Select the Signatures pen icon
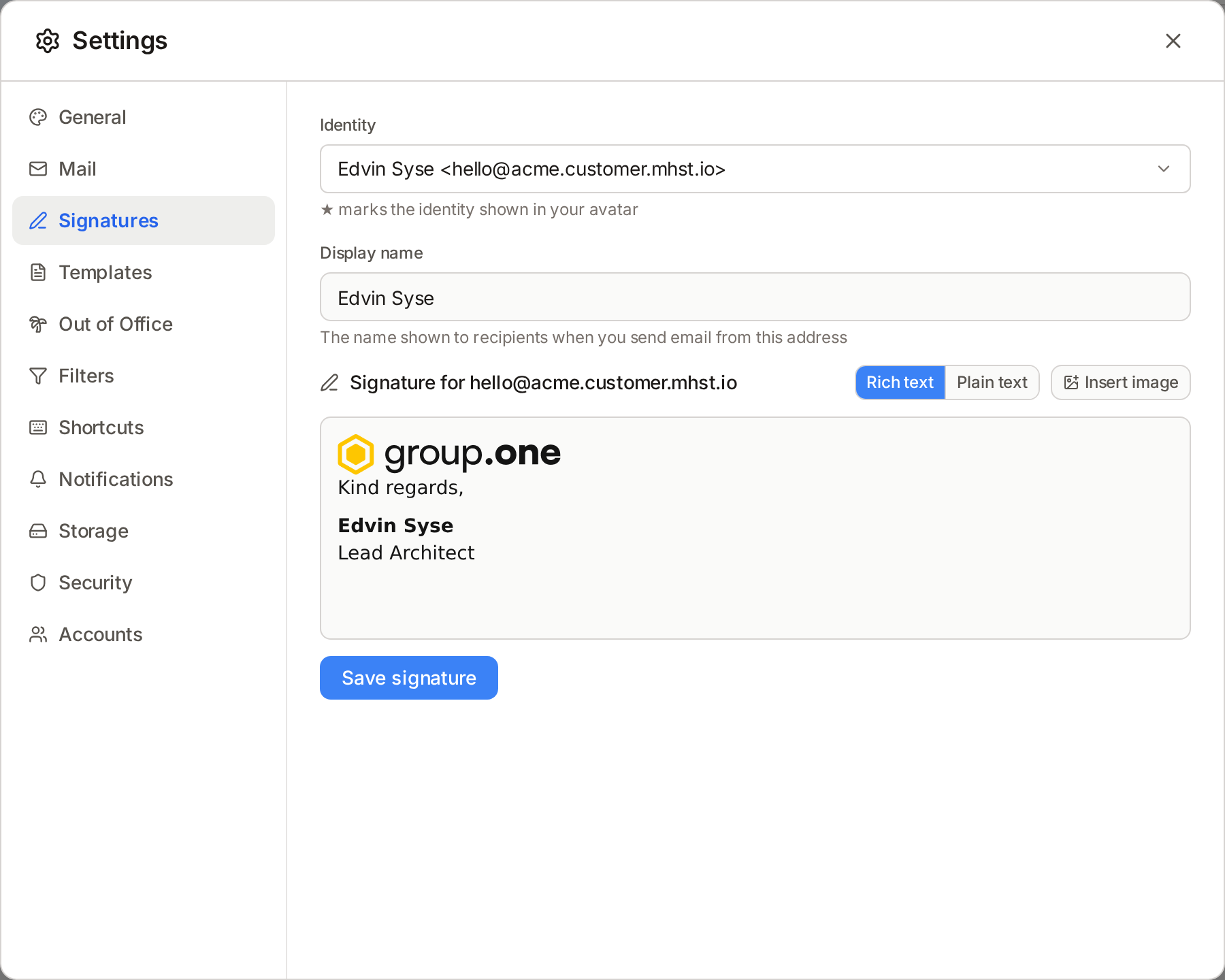This screenshot has width=1225, height=980. (38, 220)
